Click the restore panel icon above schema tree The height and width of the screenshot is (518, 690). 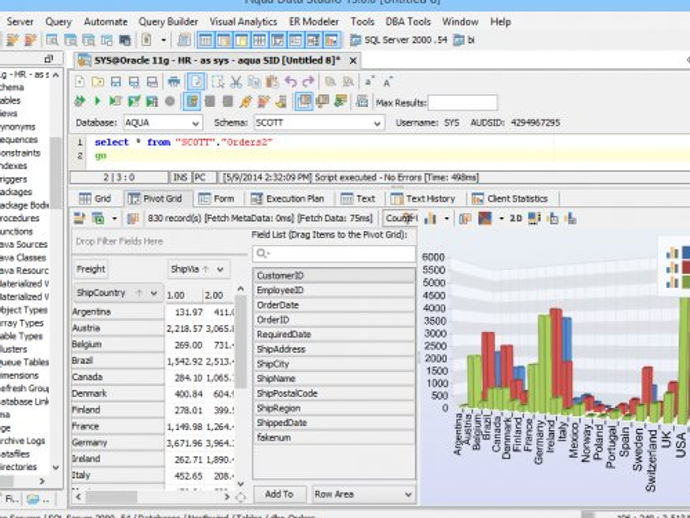[x=48, y=59]
